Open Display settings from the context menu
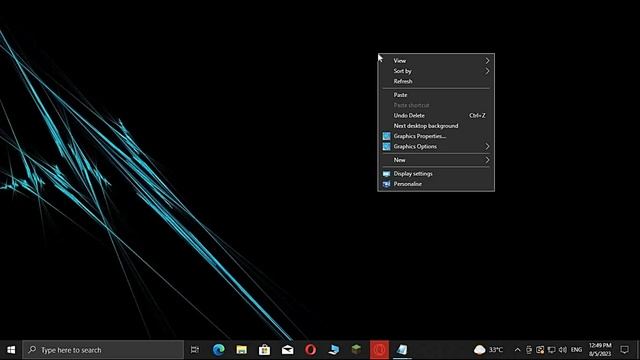This screenshot has height=360, width=640. click(436, 173)
